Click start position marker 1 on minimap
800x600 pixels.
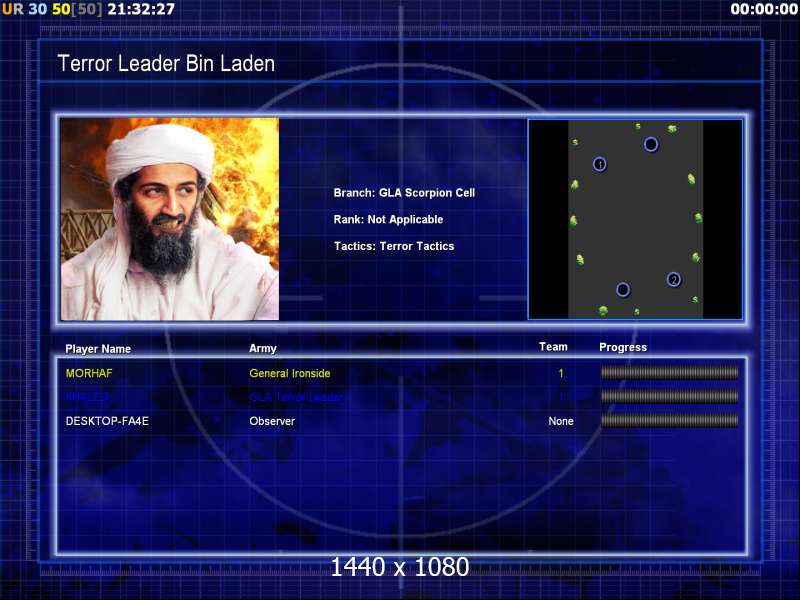coord(599,164)
